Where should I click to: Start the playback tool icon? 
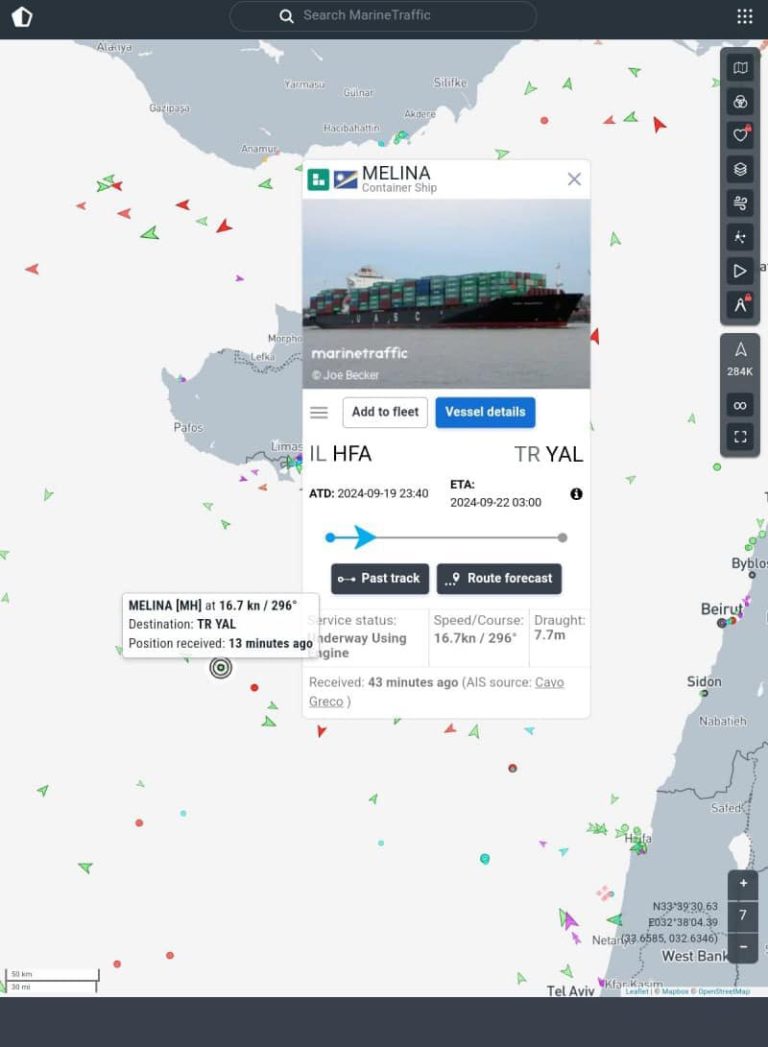click(x=740, y=271)
